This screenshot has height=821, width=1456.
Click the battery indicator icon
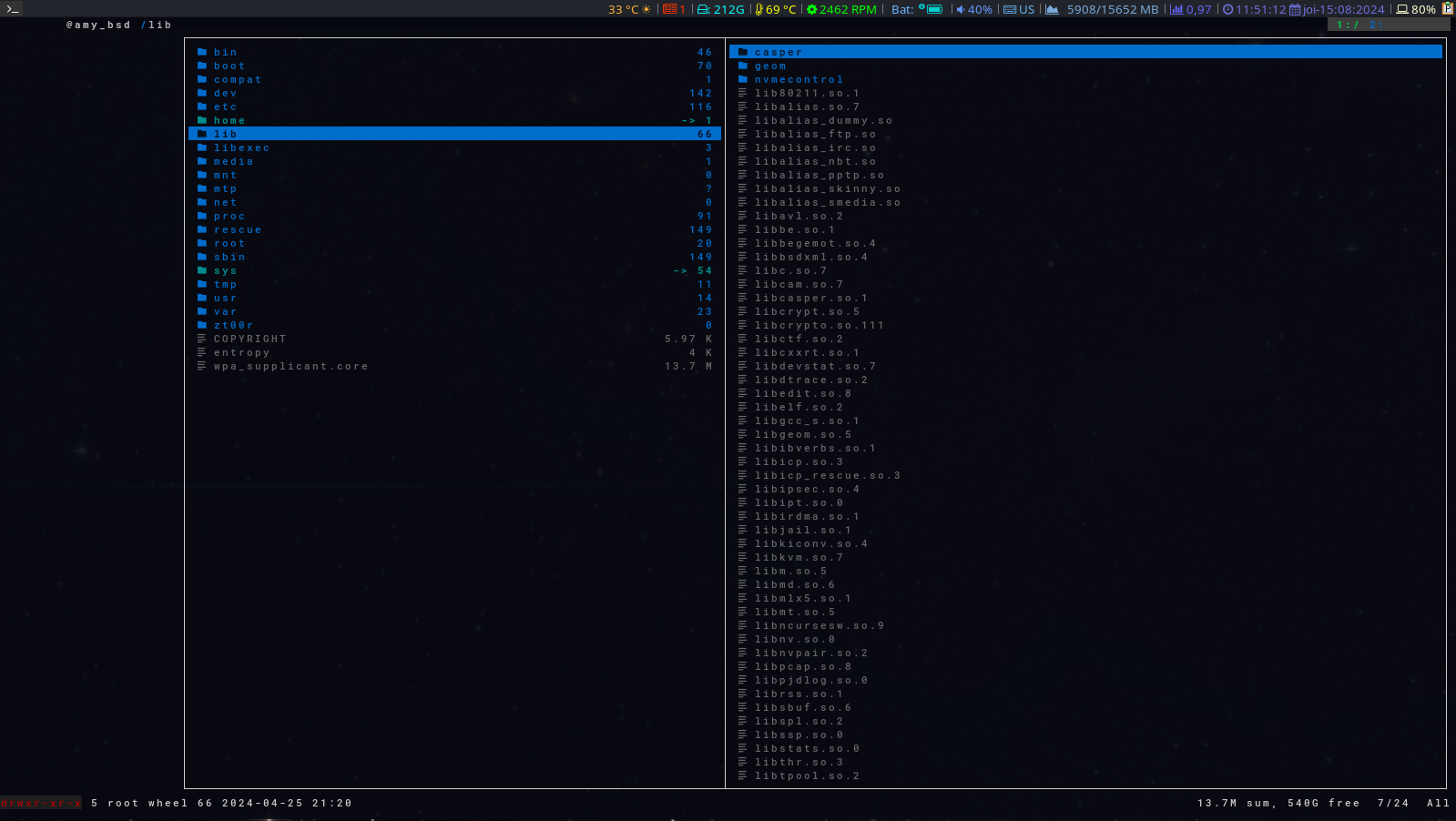point(933,9)
